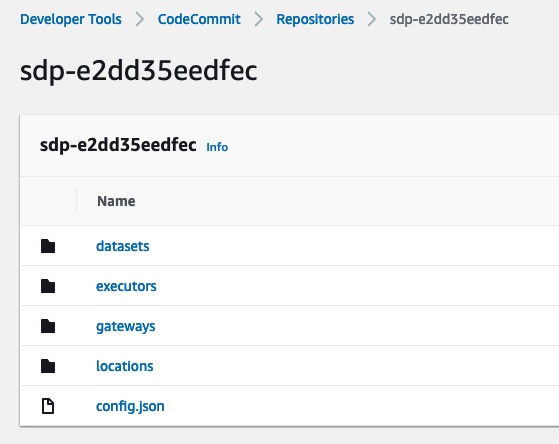Open the locations folder link
The height and width of the screenshot is (444, 559).
click(125, 366)
